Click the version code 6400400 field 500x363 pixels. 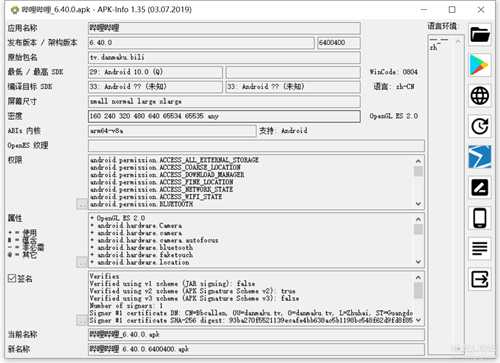339,43
